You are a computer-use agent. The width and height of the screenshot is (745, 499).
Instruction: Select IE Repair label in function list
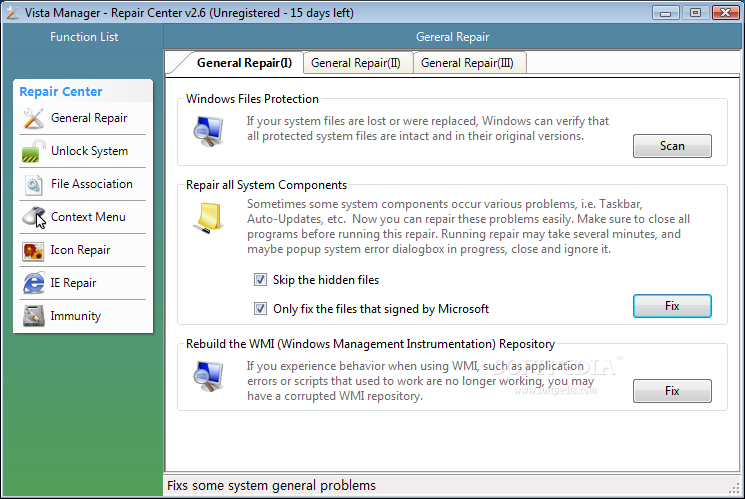[x=74, y=283]
